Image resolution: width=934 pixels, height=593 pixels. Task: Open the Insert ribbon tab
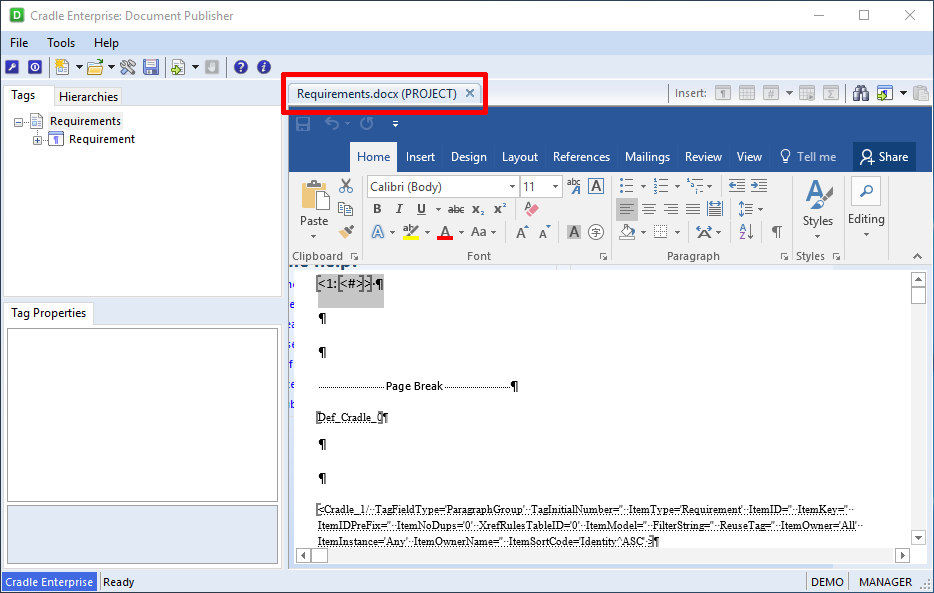coord(420,157)
